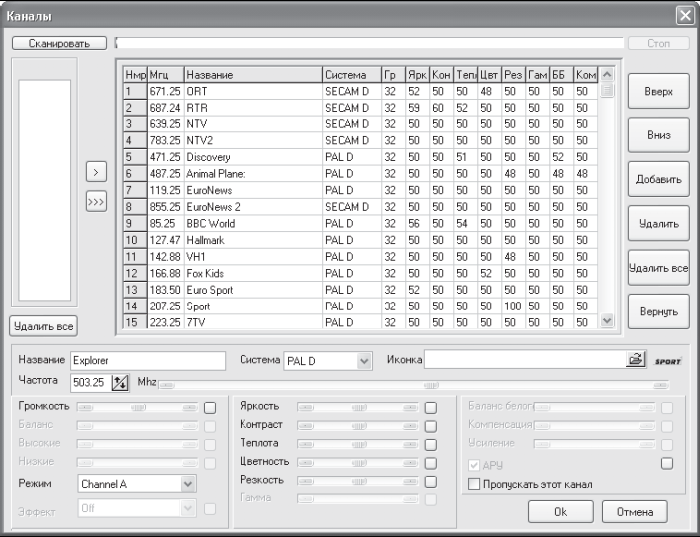Image resolution: width=700 pixels, height=537 pixels.
Task: Open the Система dropdown
Action: click(x=364, y=361)
